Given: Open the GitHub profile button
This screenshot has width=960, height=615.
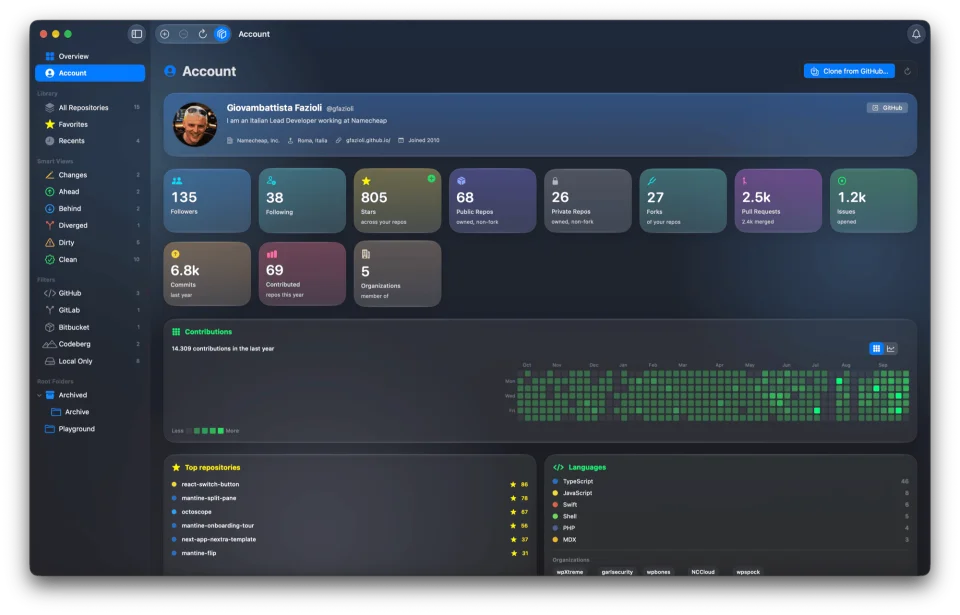Looking at the screenshot, I should pos(887,107).
